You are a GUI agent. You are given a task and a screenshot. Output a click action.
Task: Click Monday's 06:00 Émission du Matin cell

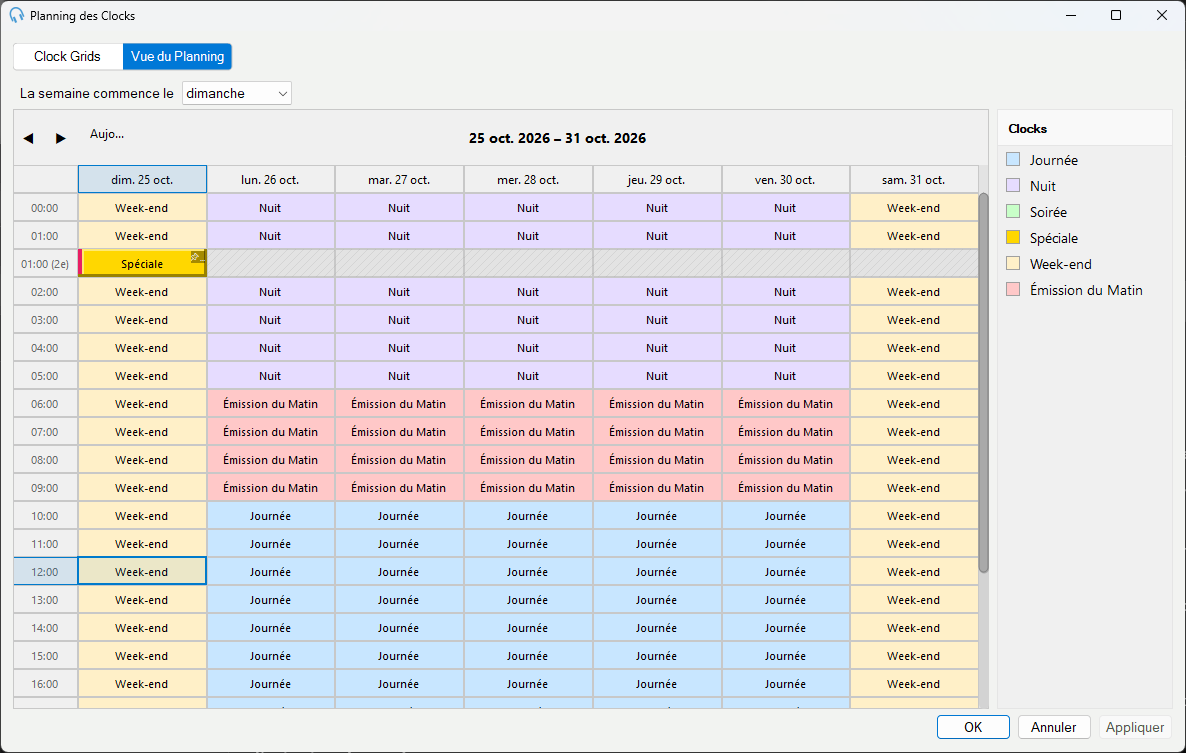271,404
